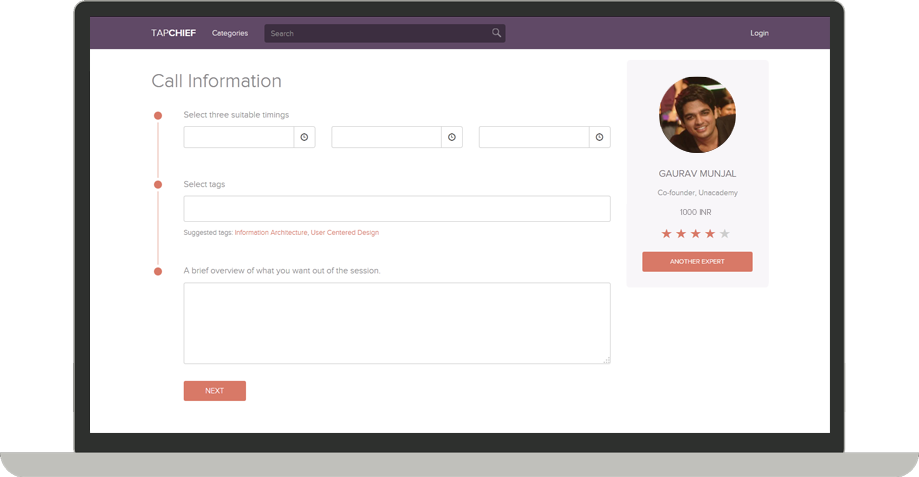Click the TAPCHIEF logo
Viewport: 919px width, 477px height.
173,33
